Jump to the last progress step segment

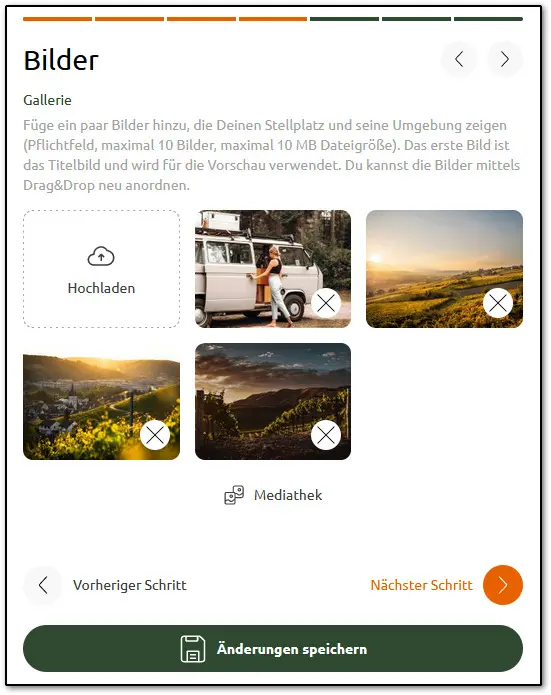point(488,19)
